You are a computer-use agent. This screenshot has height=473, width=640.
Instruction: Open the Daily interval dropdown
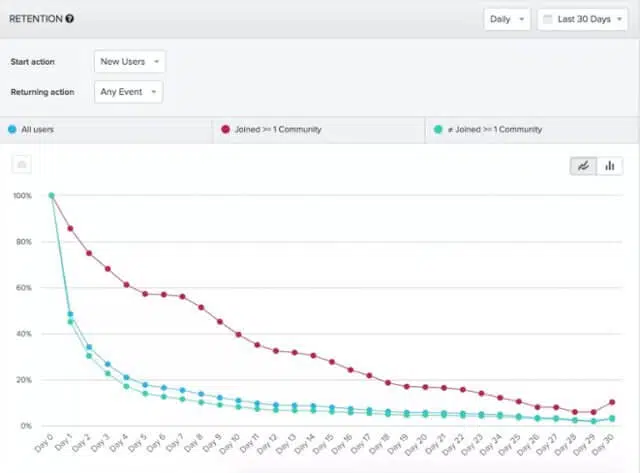(x=507, y=19)
